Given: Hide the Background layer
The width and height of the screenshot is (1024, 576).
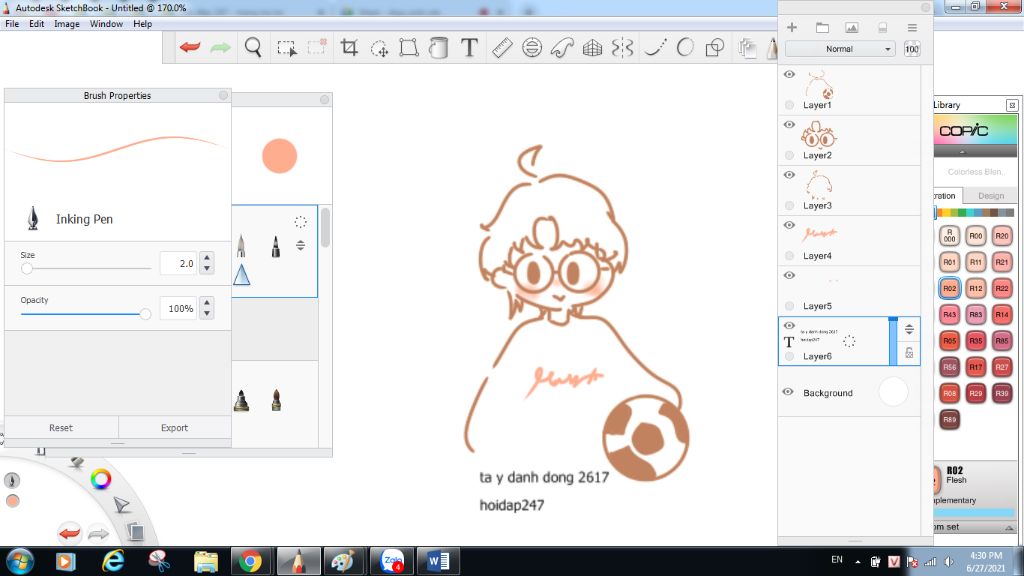Looking at the screenshot, I should (788, 392).
